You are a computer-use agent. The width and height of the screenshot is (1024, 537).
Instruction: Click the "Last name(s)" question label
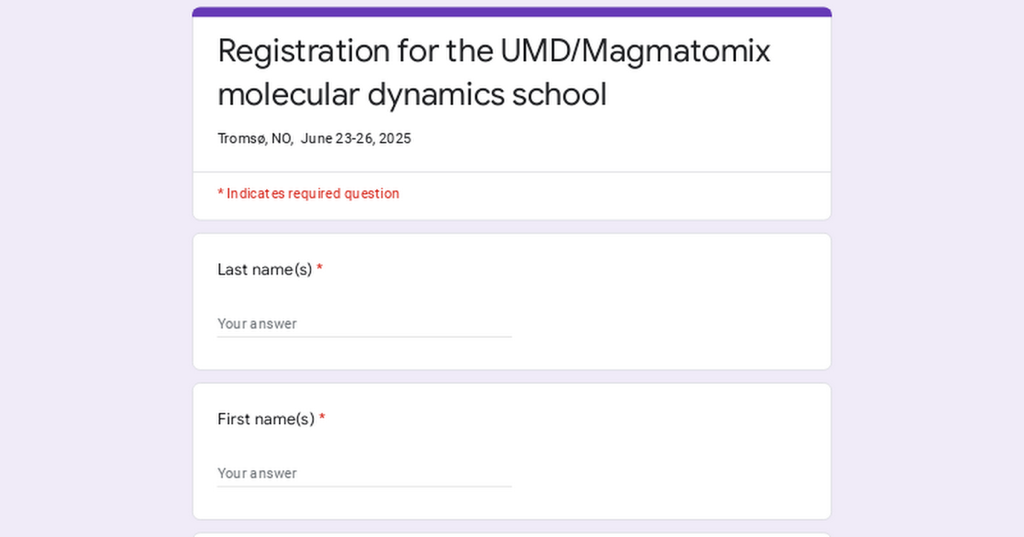265,270
